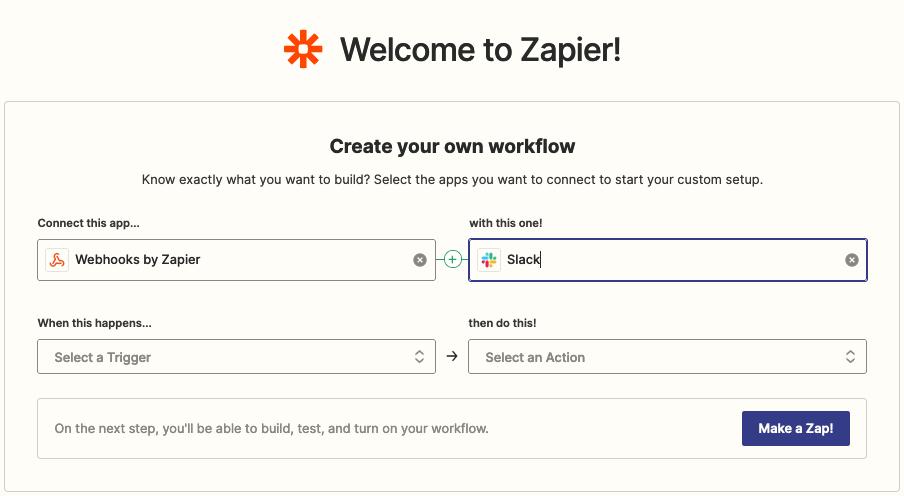Click the 'then do this!' label

(x=502, y=323)
